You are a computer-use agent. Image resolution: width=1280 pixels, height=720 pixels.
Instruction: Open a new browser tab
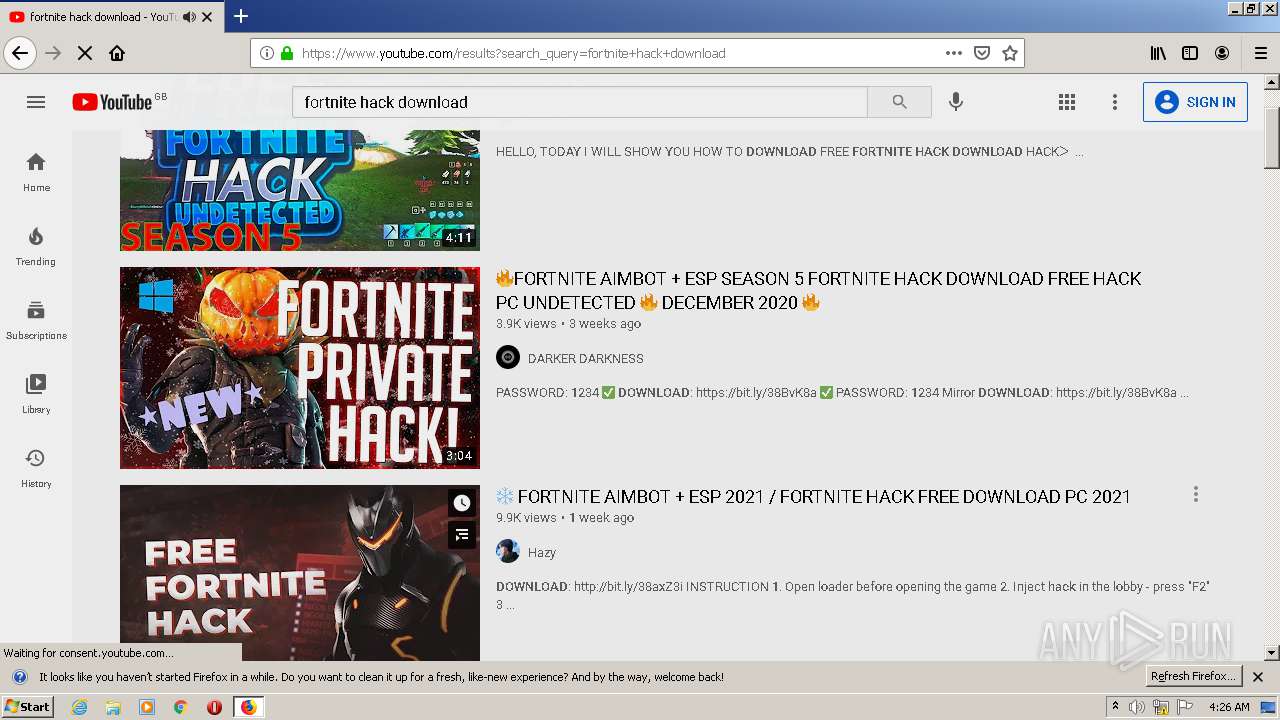coord(241,16)
